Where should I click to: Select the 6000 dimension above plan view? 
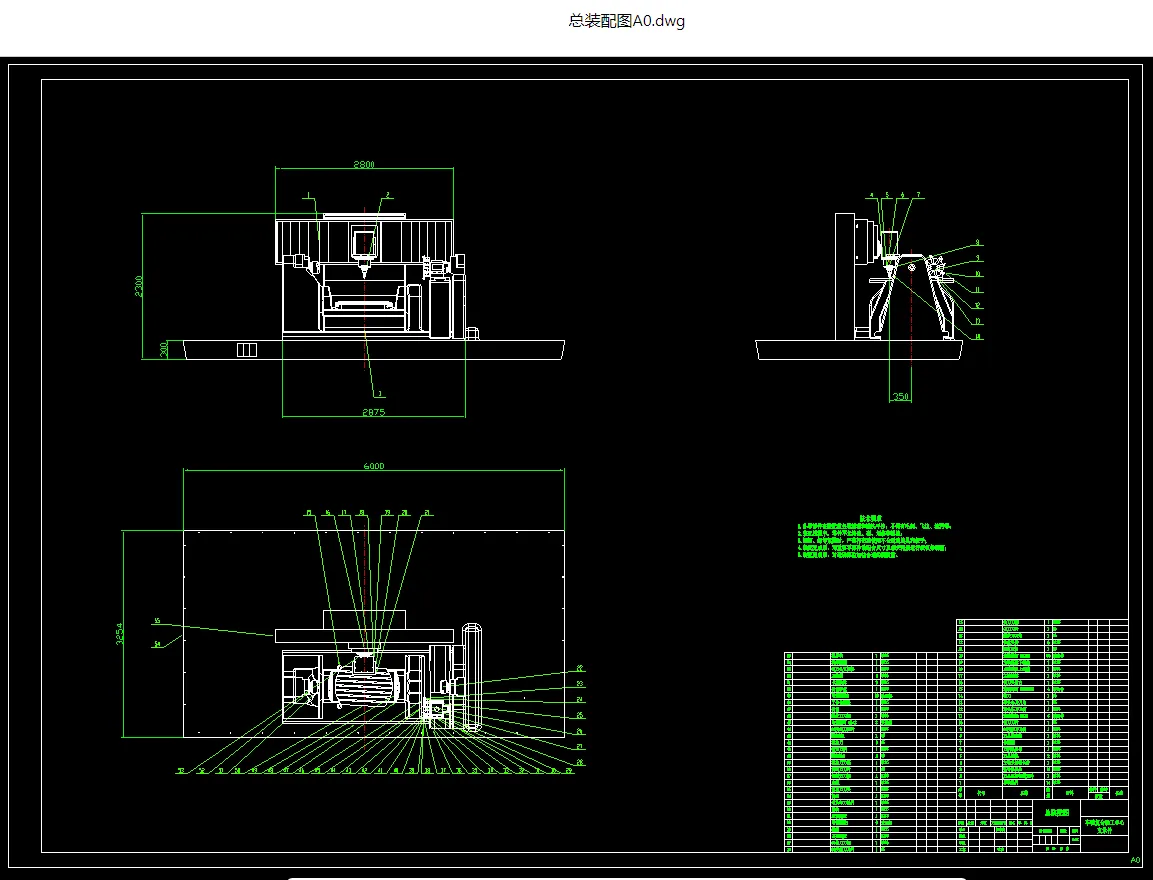click(374, 466)
